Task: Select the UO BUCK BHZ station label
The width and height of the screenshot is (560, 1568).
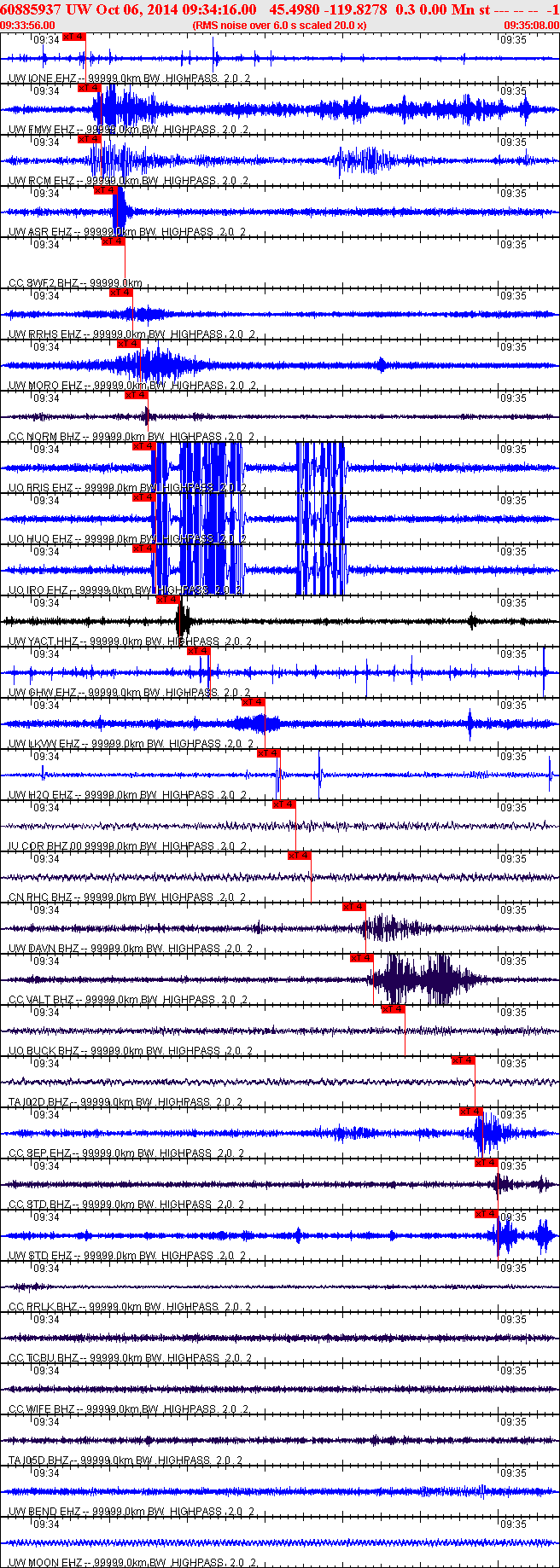Action: pyautogui.click(x=44, y=1051)
